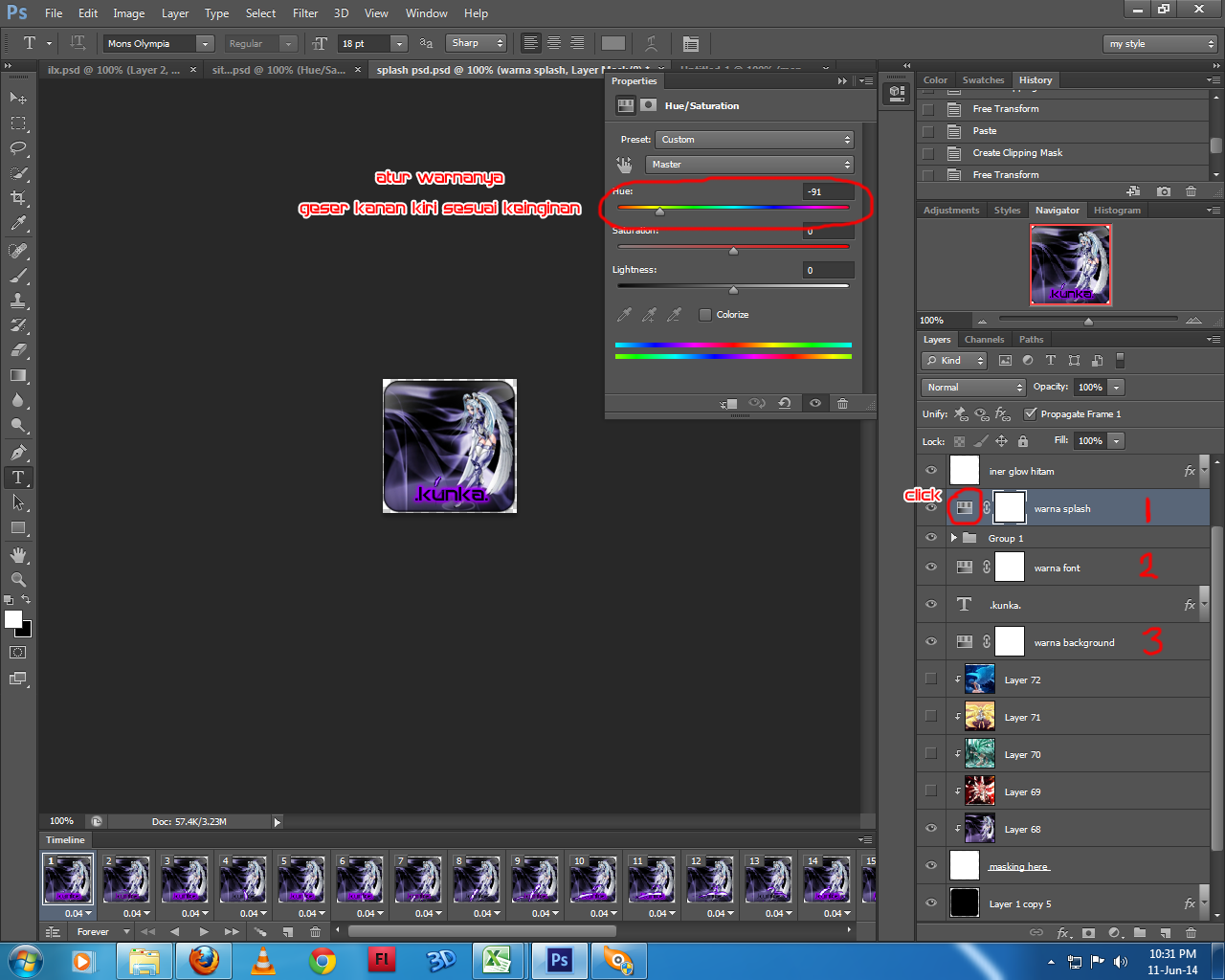Open the Filter menu
The image size is (1225, 980).
(x=305, y=13)
